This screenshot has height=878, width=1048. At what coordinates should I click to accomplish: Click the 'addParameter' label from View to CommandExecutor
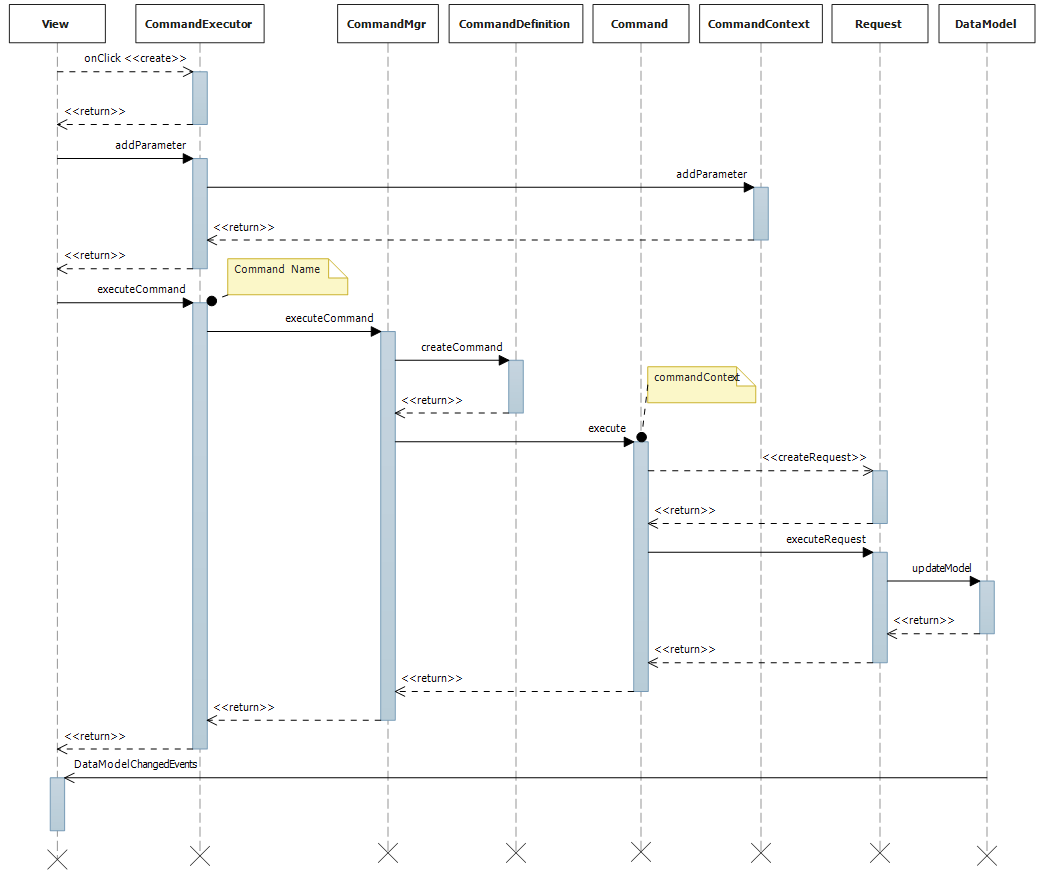pyautogui.click(x=150, y=146)
